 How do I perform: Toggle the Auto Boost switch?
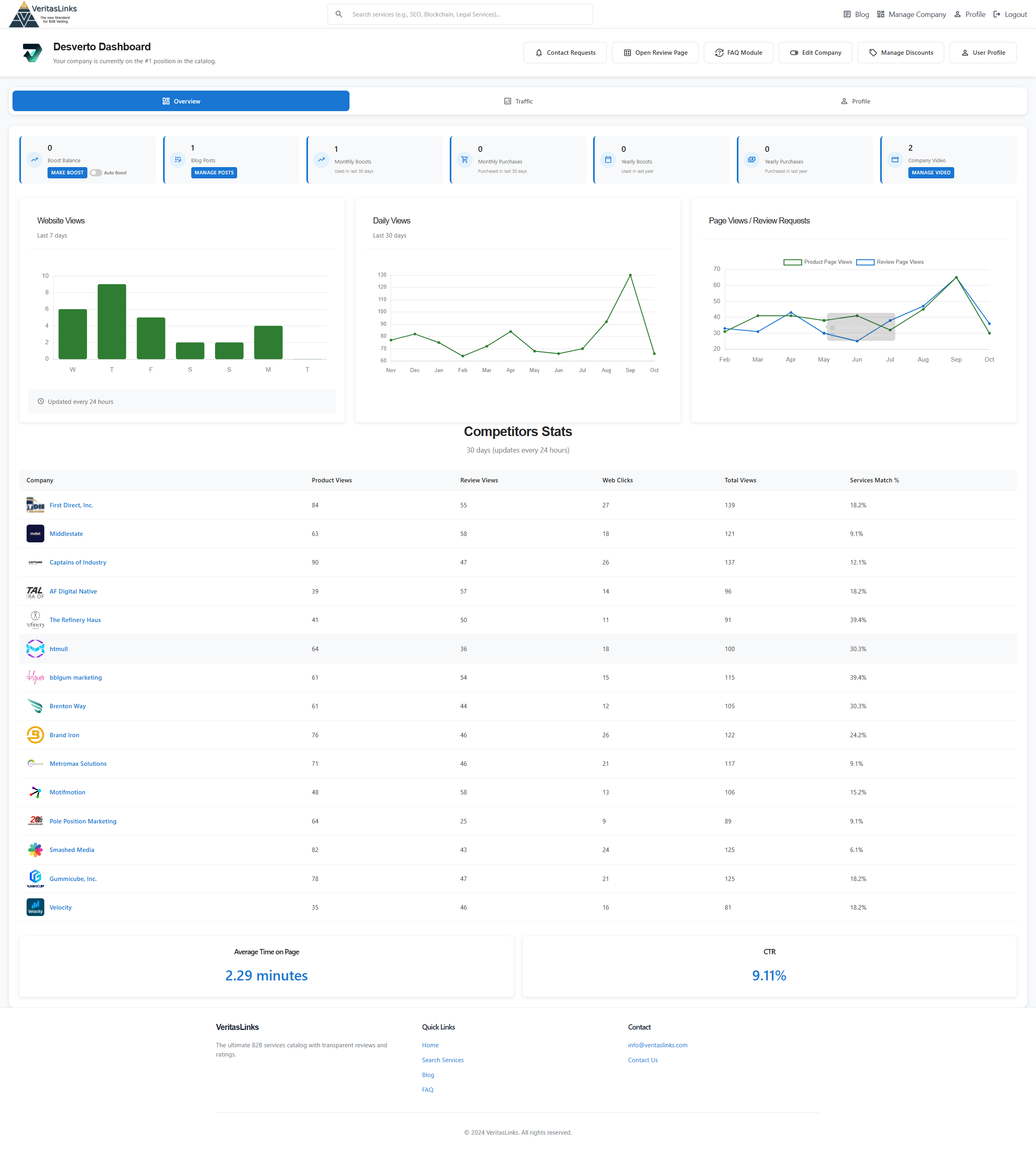(x=96, y=173)
